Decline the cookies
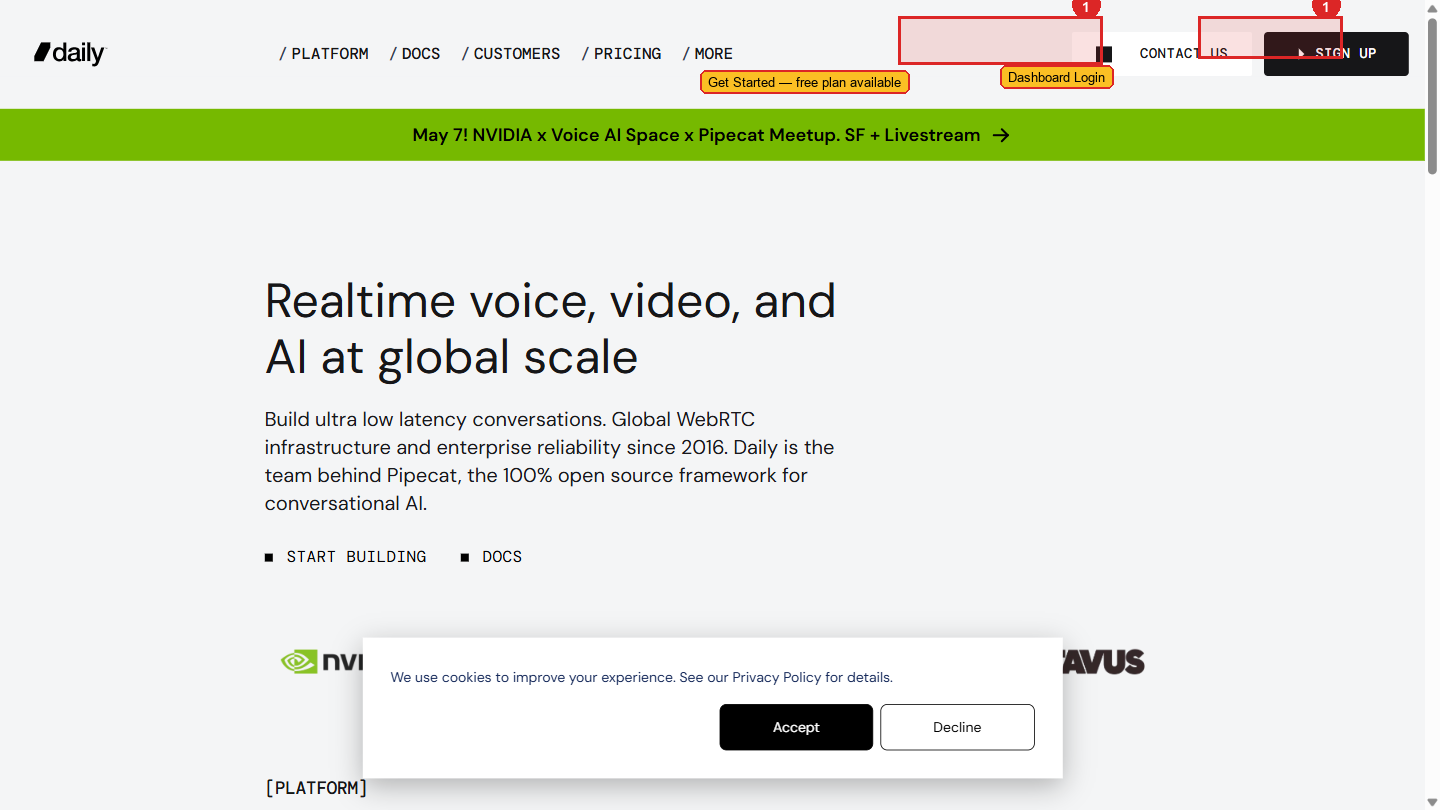The image size is (1440, 810). point(957,727)
